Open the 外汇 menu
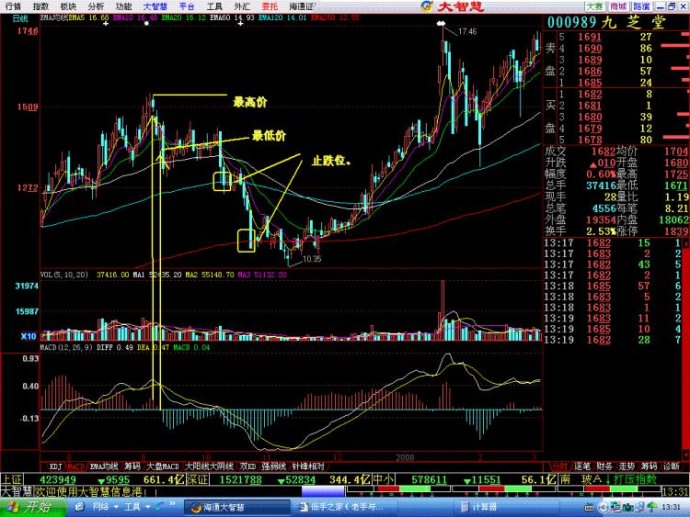The height and width of the screenshot is (517, 690). [x=242, y=7]
